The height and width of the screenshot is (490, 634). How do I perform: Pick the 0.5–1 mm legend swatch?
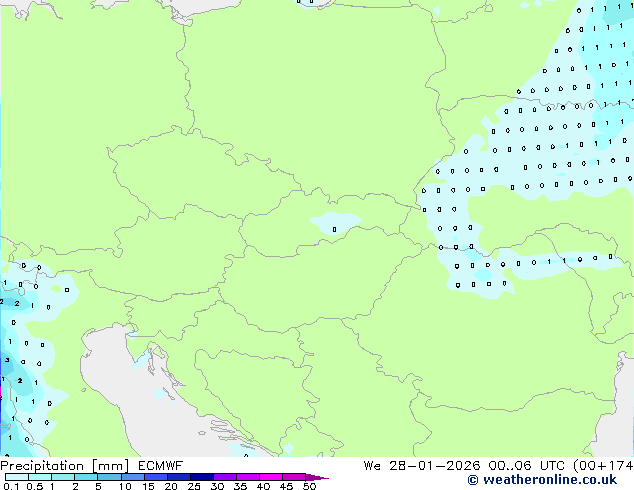click(x=40, y=477)
